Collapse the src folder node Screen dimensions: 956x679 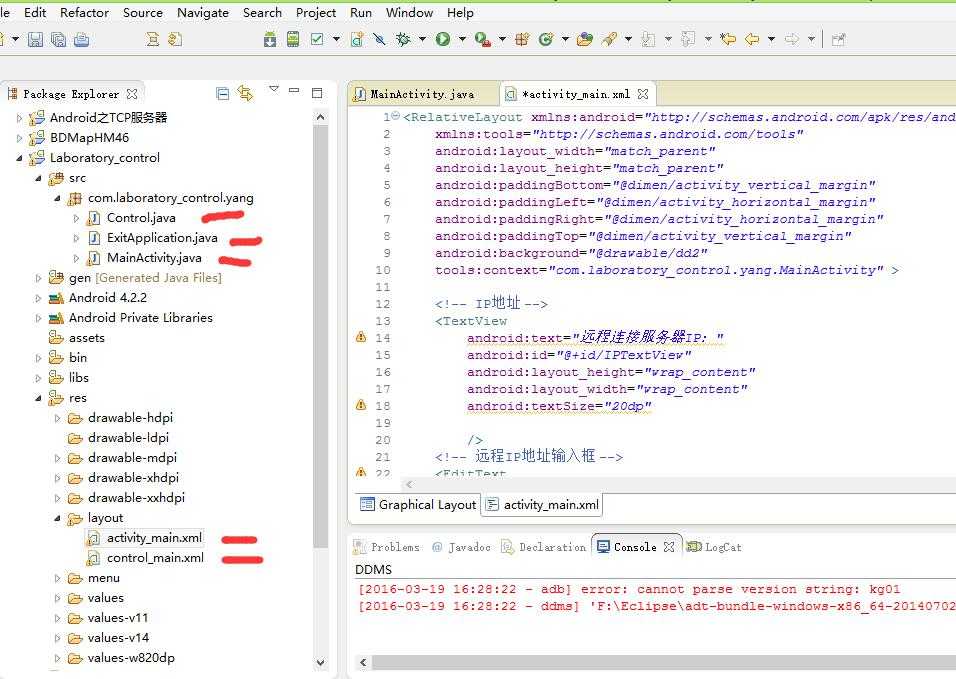pyautogui.click(x=39, y=178)
